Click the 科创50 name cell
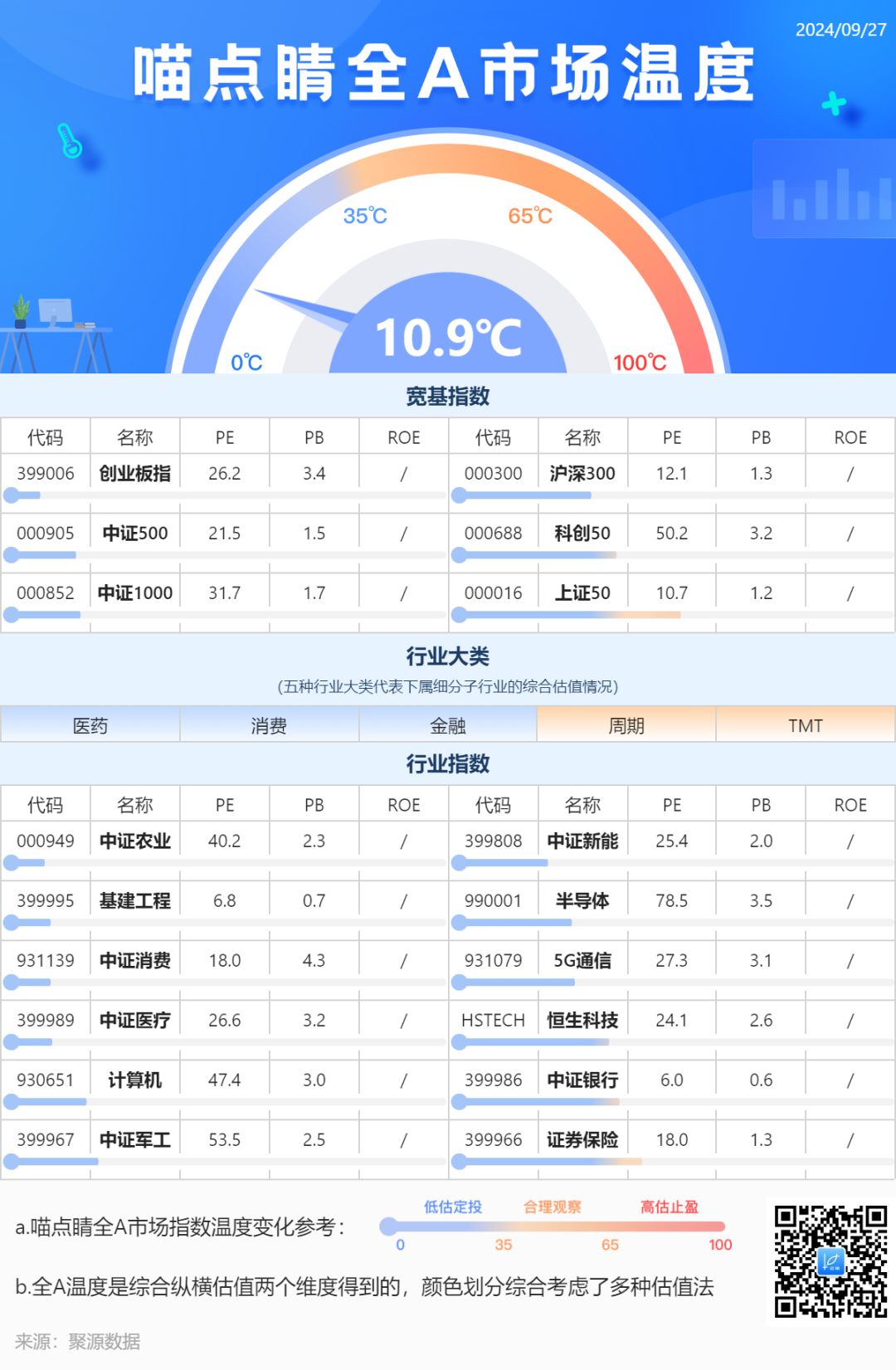The width and height of the screenshot is (896, 1370). tap(582, 533)
